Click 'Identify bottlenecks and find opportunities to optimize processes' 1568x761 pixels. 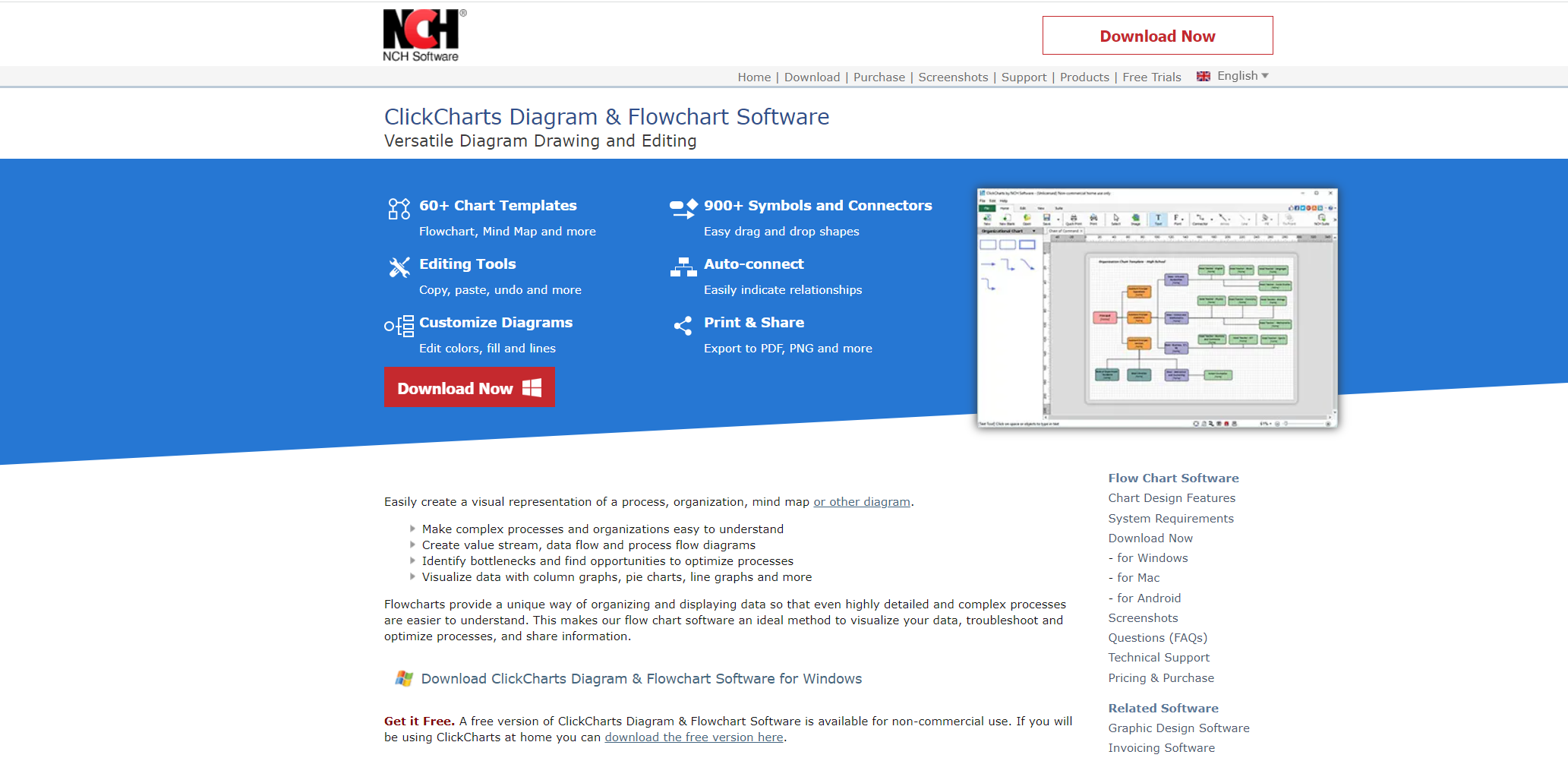[x=607, y=561]
